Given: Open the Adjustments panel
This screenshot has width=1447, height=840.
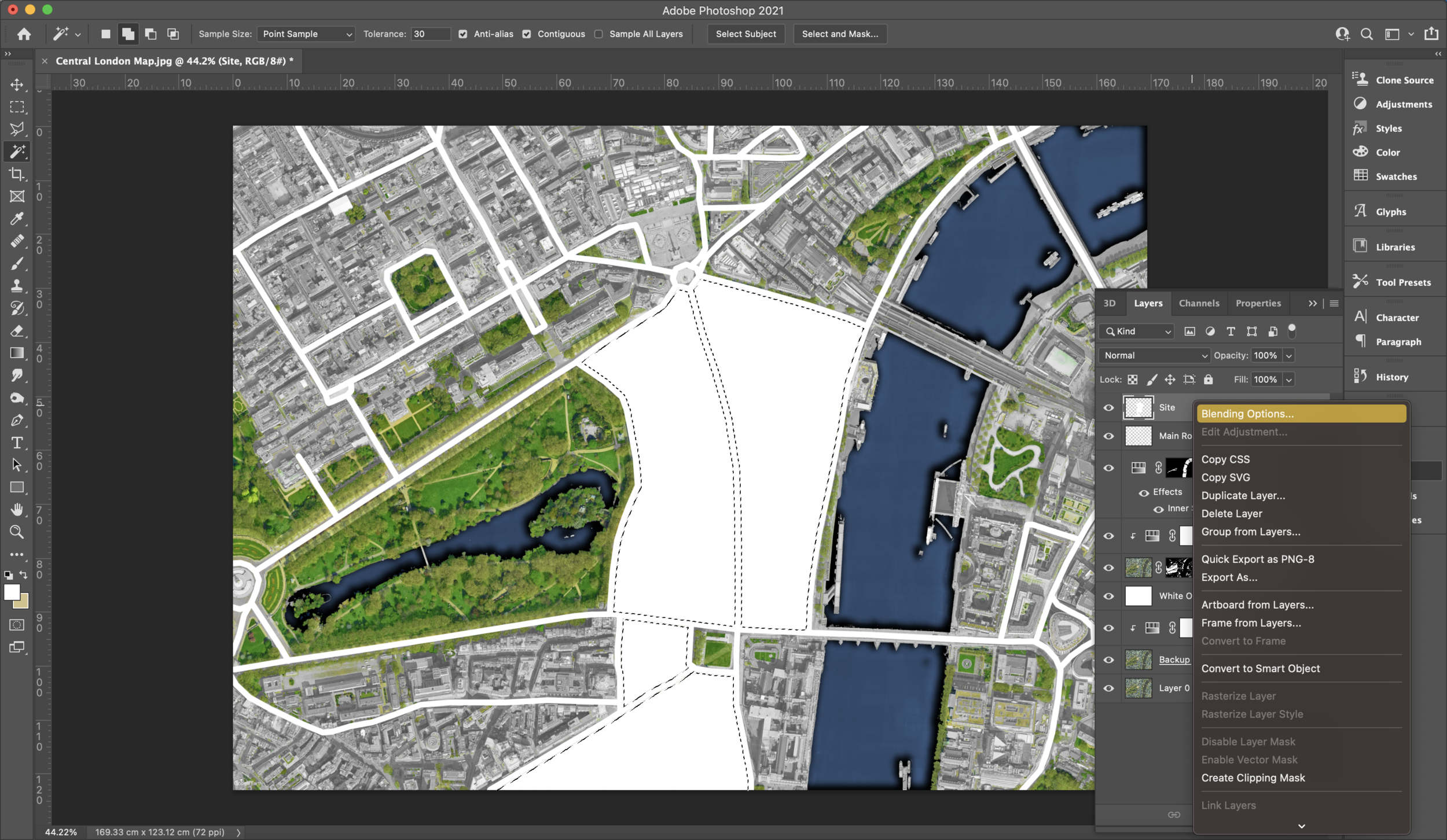Looking at the screenshot, I should [x=1391, y=104].
